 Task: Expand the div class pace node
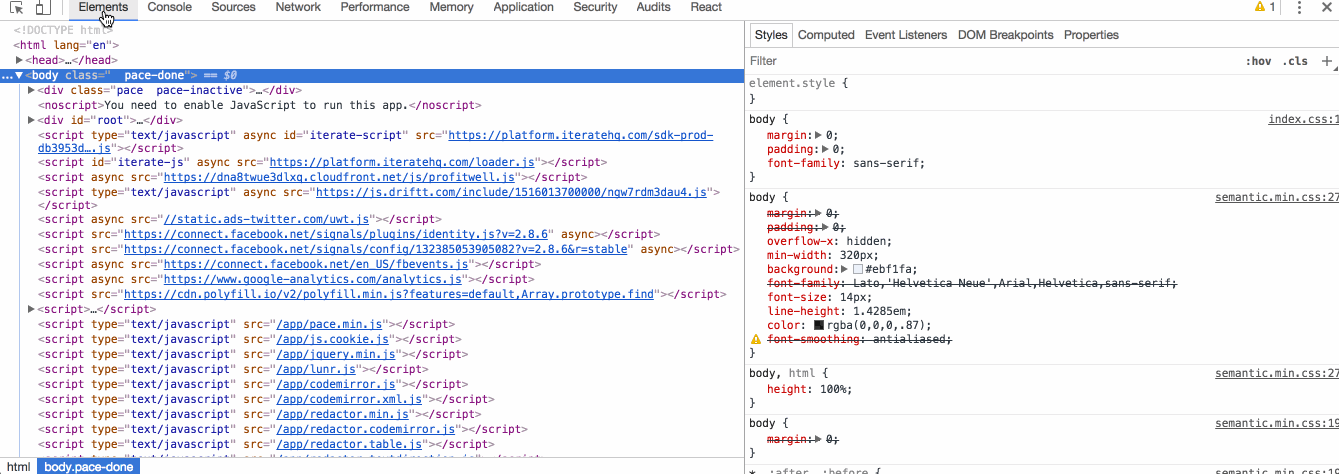[x=32, y=90]
